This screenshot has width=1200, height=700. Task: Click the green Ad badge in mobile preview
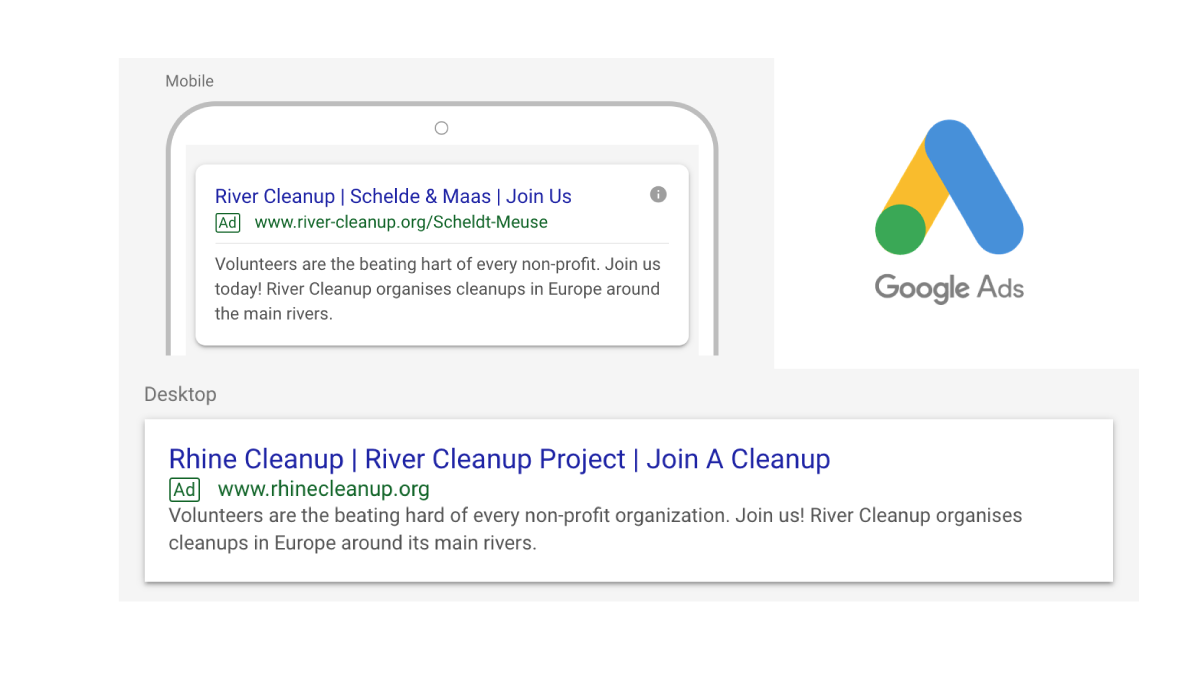click(228, 222)
